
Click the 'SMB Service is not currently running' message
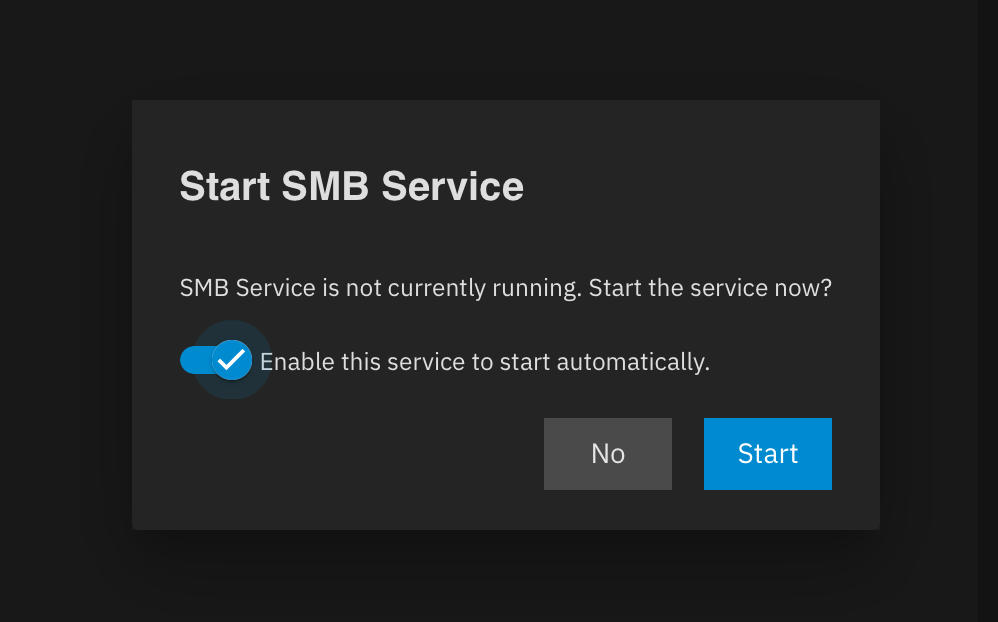(x=380, y=289)
